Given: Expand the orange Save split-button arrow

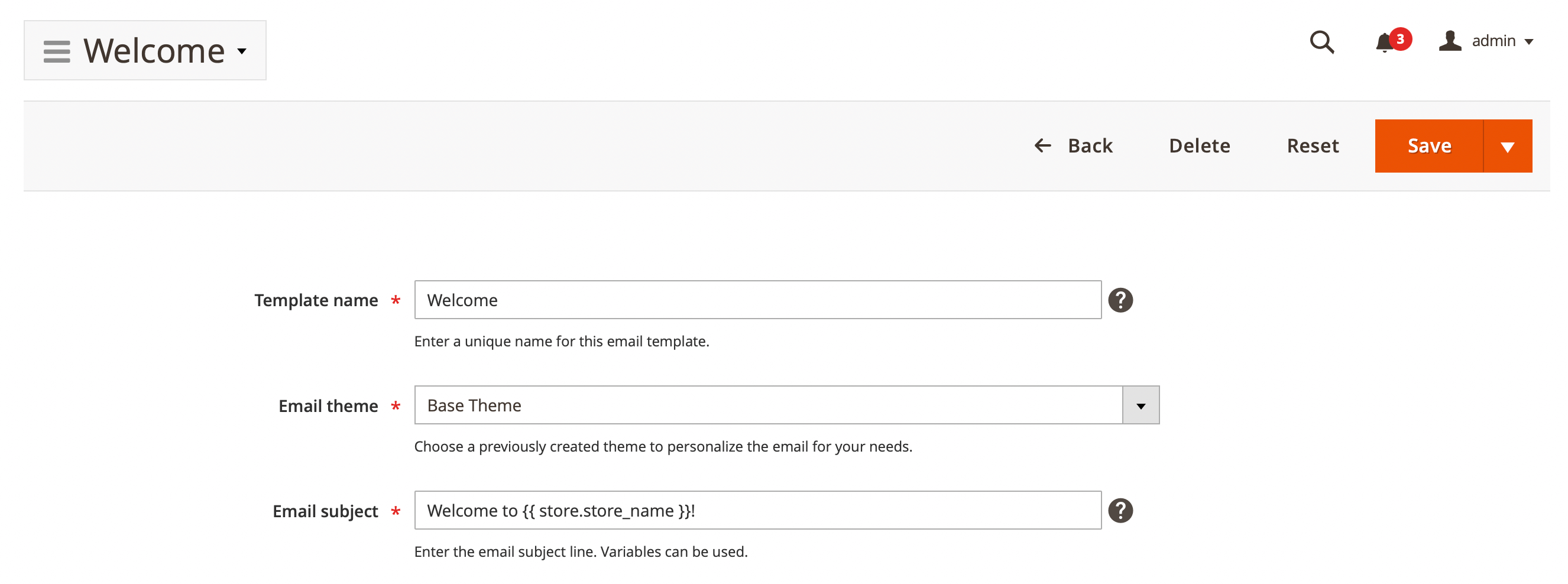Looking at the screenshot, I should [1508, 145].
